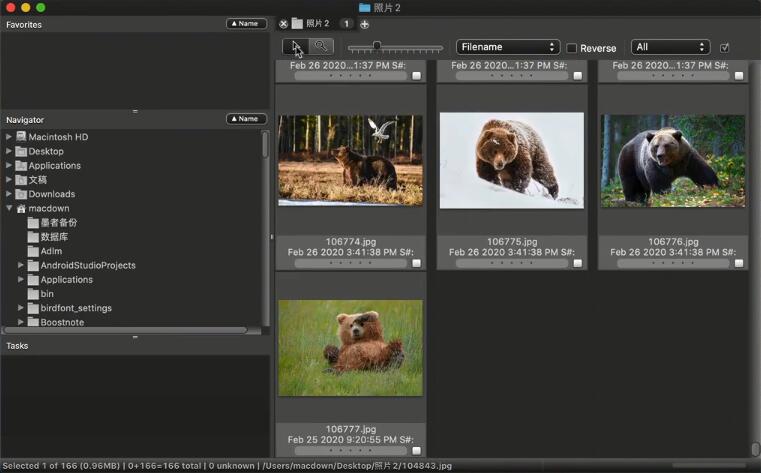Click the 照片 2 tab folder icon
This screenshot has width=761, height=473.
298,24
